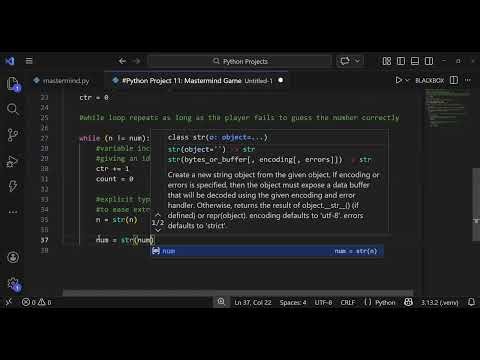Click the while loop comment line
This screenshot has height=360, width=480.
pos(239,118)
